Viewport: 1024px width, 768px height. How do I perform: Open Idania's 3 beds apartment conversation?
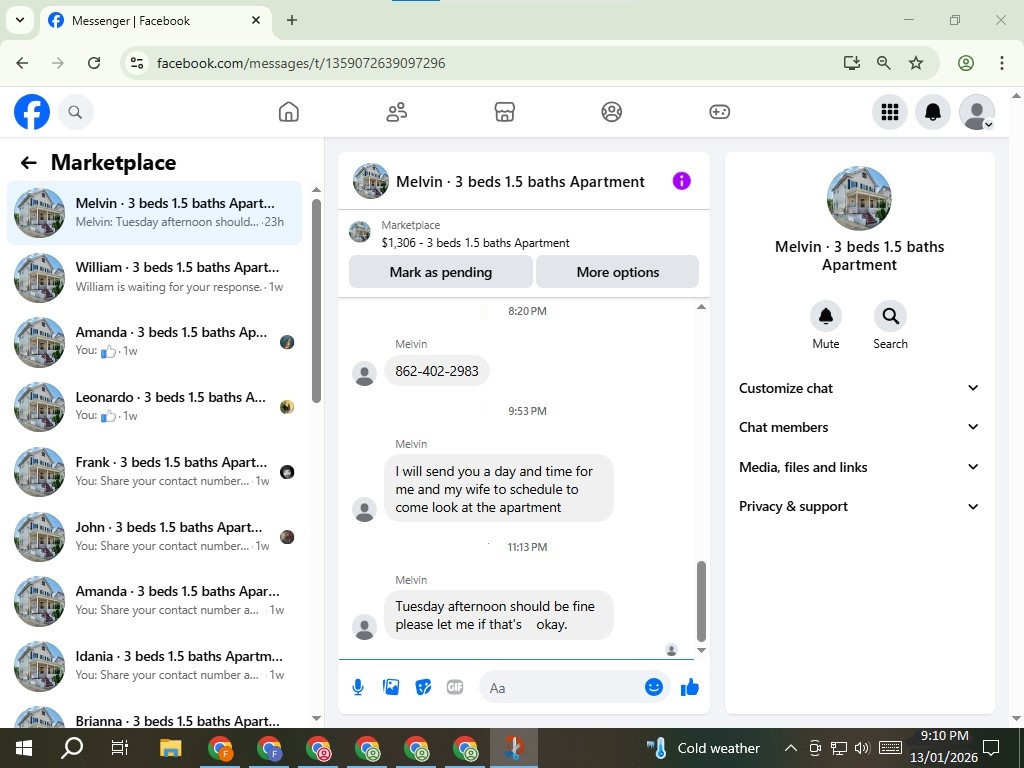coord(155,665)
